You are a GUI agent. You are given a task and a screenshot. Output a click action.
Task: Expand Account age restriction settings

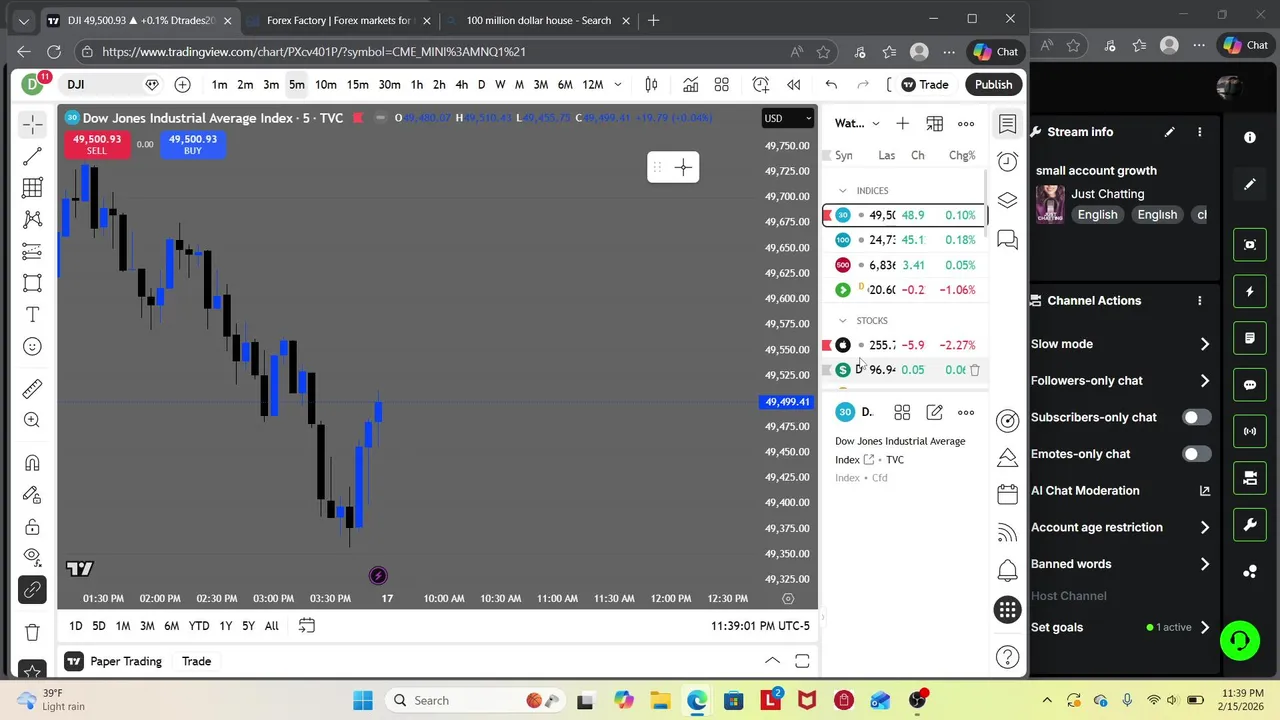click(x=1204, y=527)
